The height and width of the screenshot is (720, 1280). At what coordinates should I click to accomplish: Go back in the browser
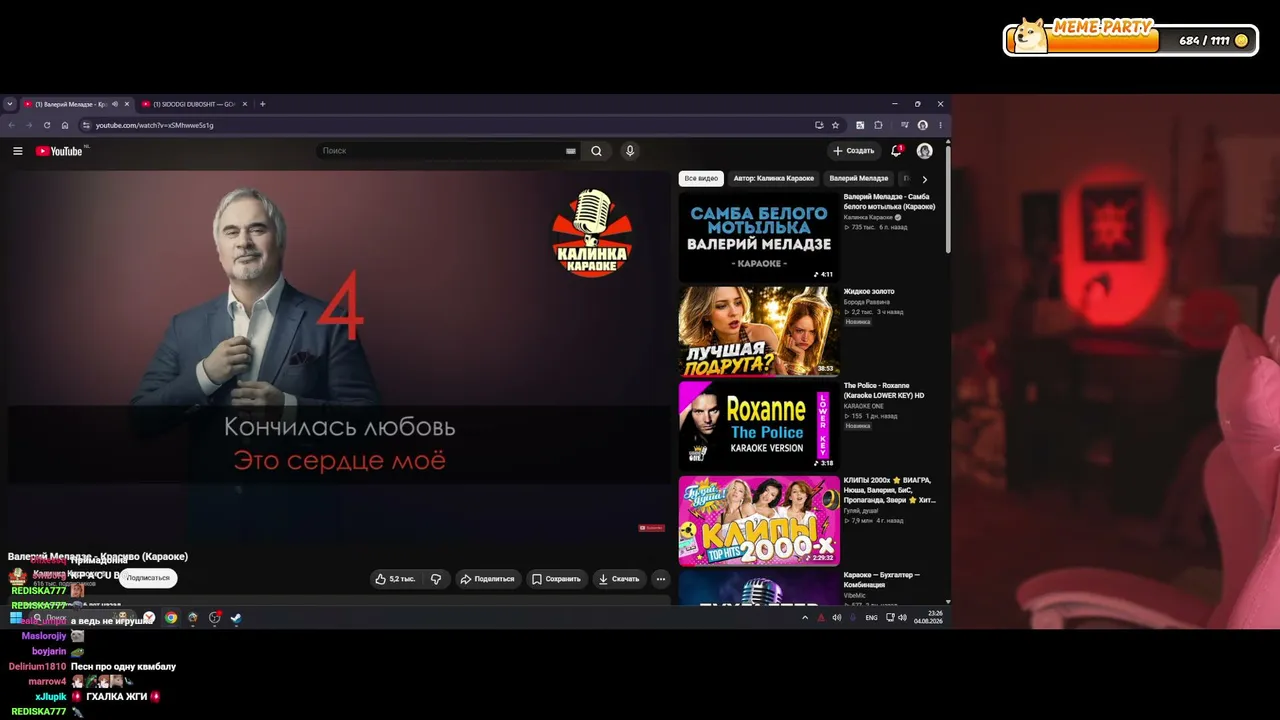click(x=12, y=125)
